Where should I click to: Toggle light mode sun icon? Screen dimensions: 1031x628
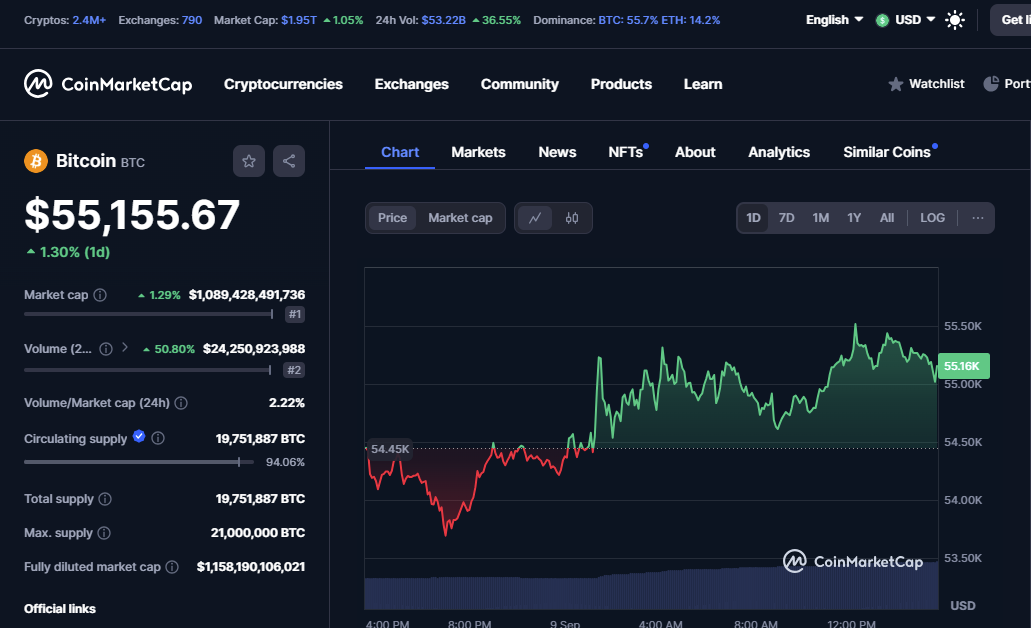(955, 20)
